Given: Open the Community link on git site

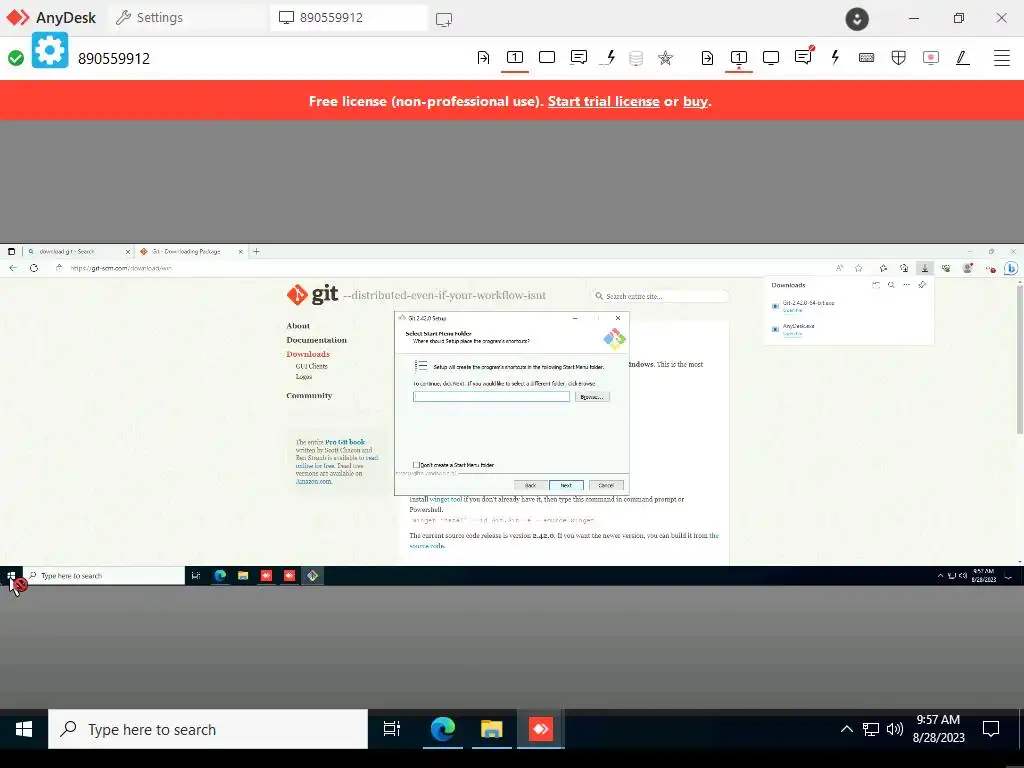Looking at the screenshot, I should point(309,396).
